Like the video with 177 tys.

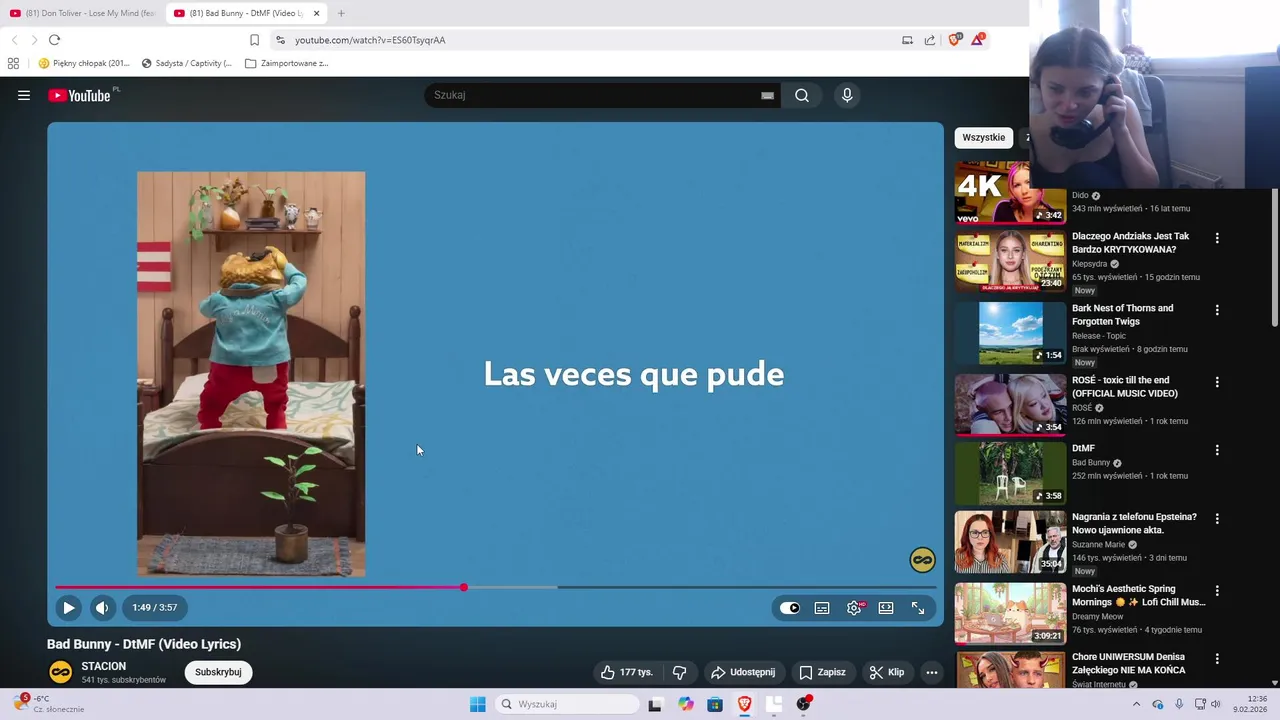pyautogui.click(x=627, y=672)
